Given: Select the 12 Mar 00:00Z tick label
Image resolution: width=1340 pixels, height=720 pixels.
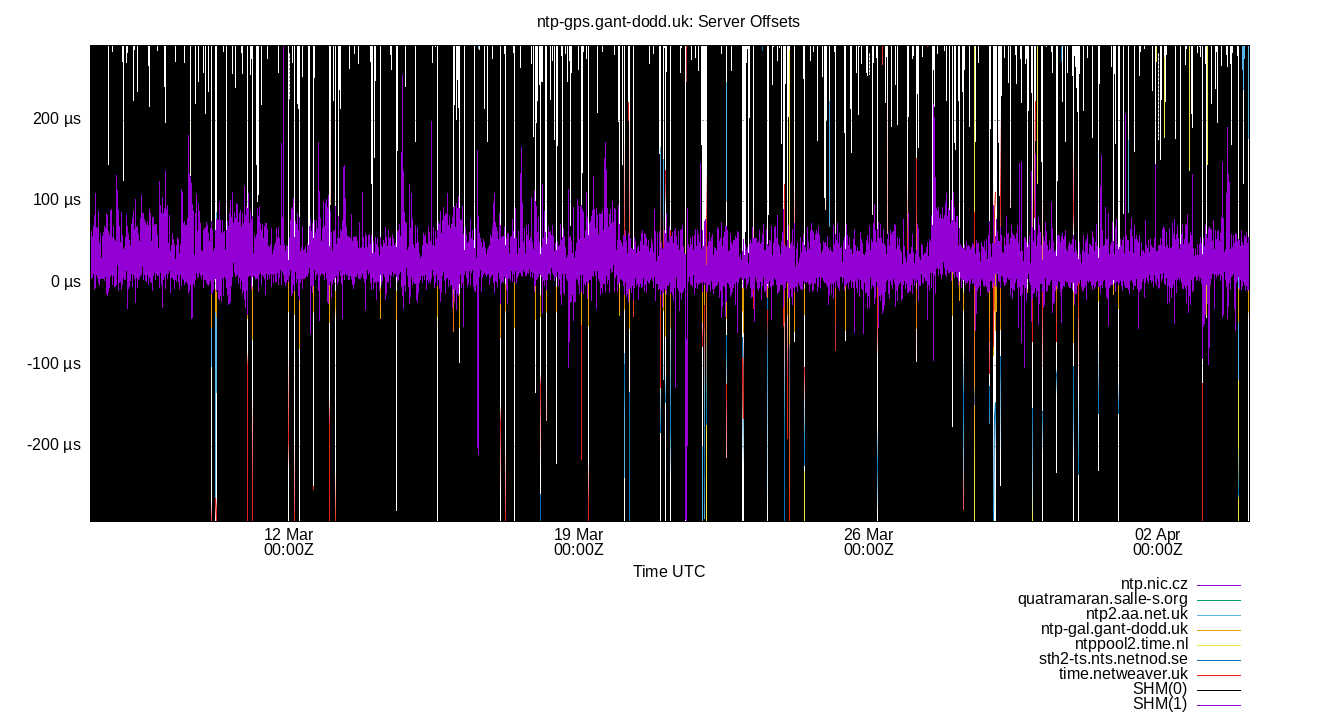Looking at the screenshot, I should pos(287,542).
